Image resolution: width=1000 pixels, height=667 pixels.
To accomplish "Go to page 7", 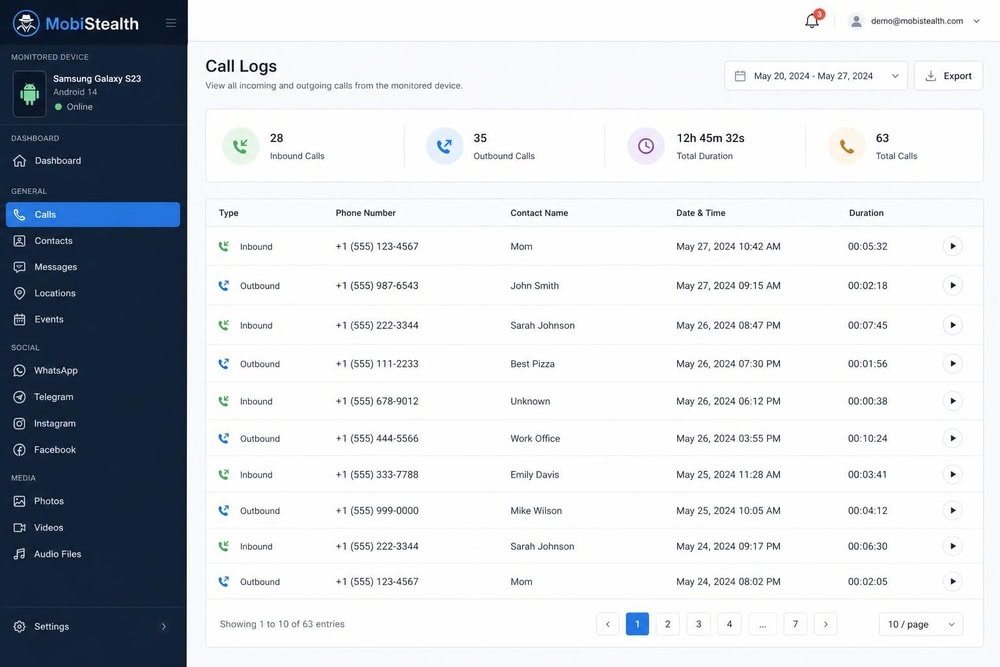I will [795, 624].
